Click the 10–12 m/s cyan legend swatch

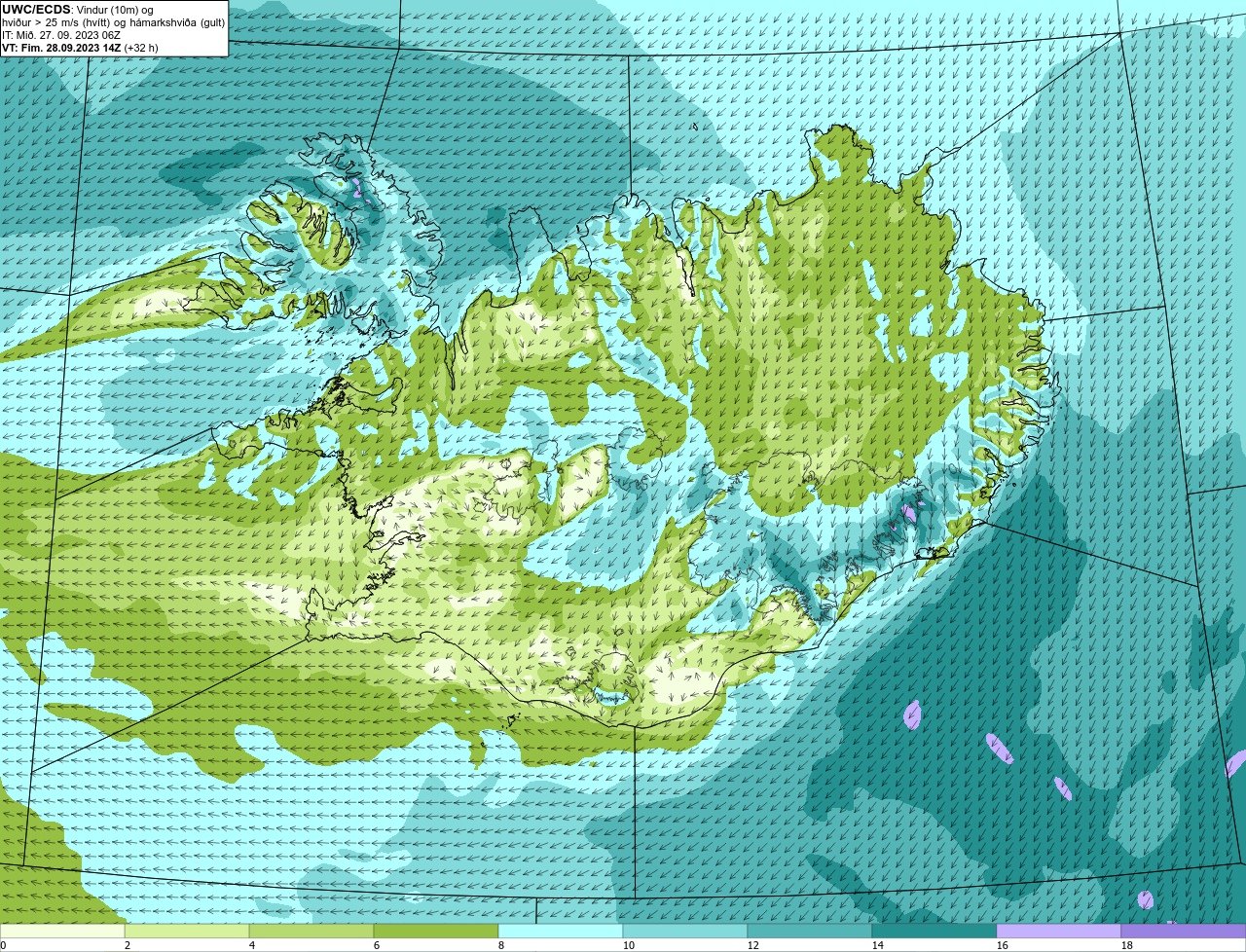(x=685, y=931)
